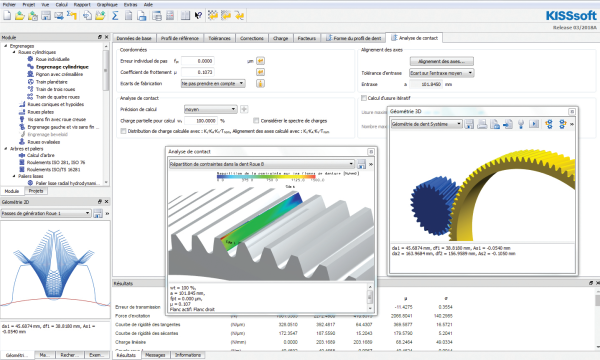
Task: Open the Rapport menu
Action: click(x=82, y=5)
